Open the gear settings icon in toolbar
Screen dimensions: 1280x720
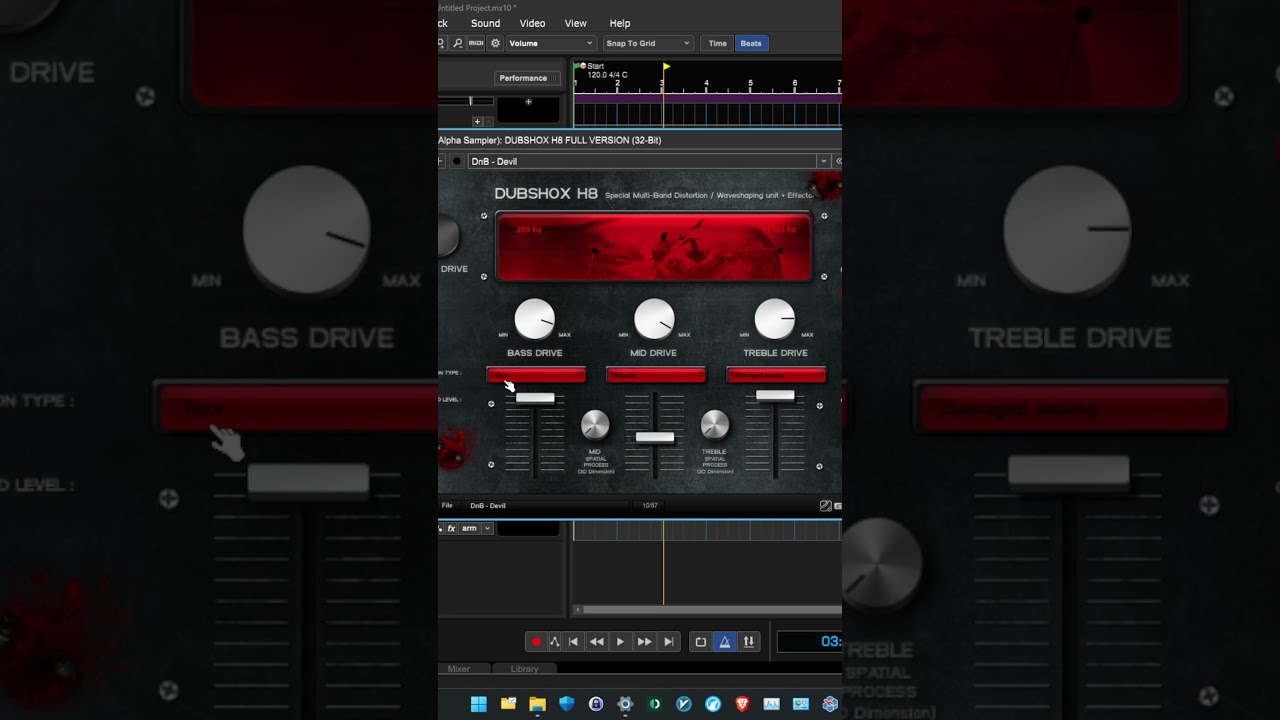click(x=495, y=43)
